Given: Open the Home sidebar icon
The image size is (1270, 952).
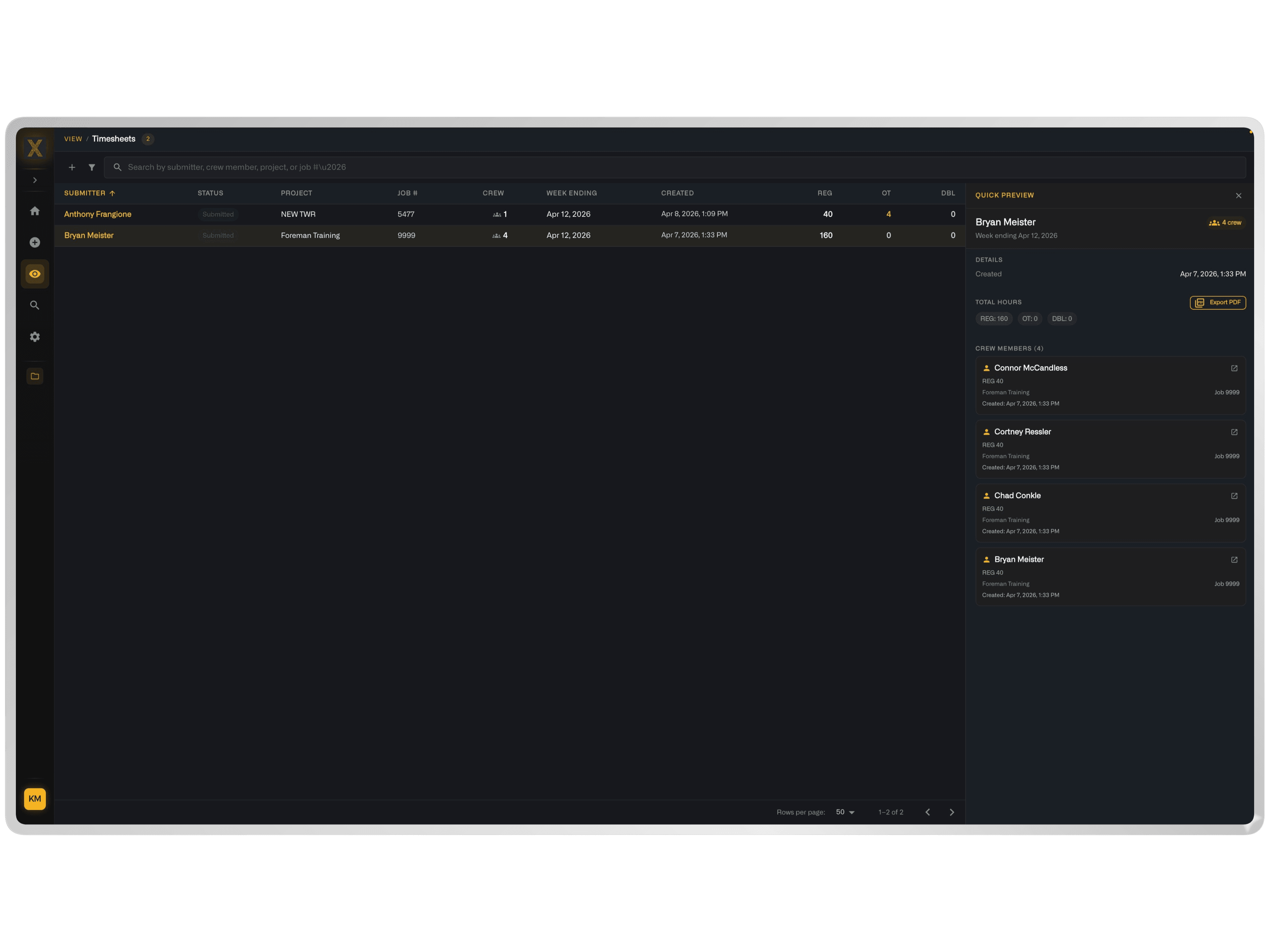Looking at the screenshot, I should point(35,211).
